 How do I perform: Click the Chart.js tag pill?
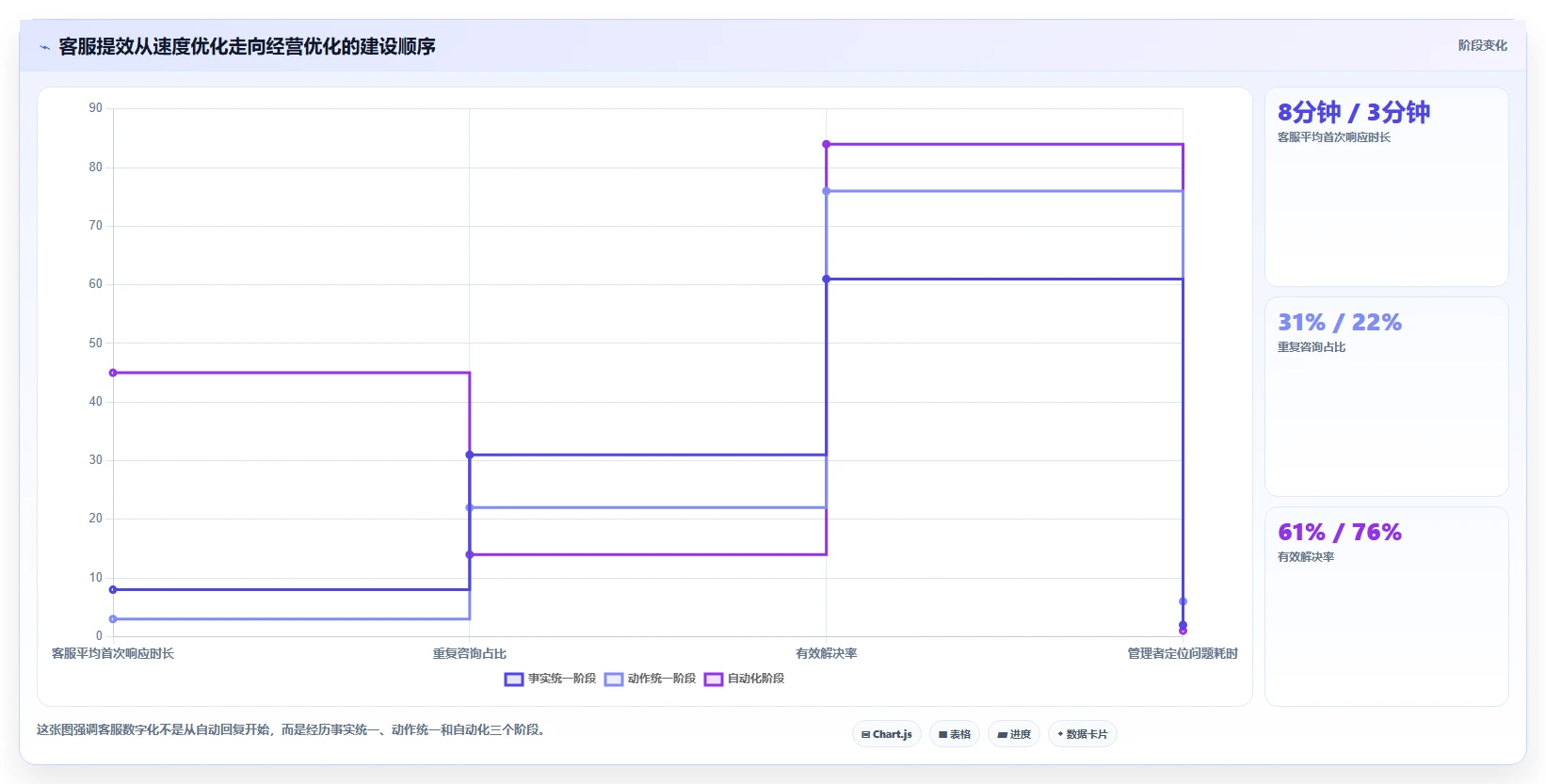(887, 734)
